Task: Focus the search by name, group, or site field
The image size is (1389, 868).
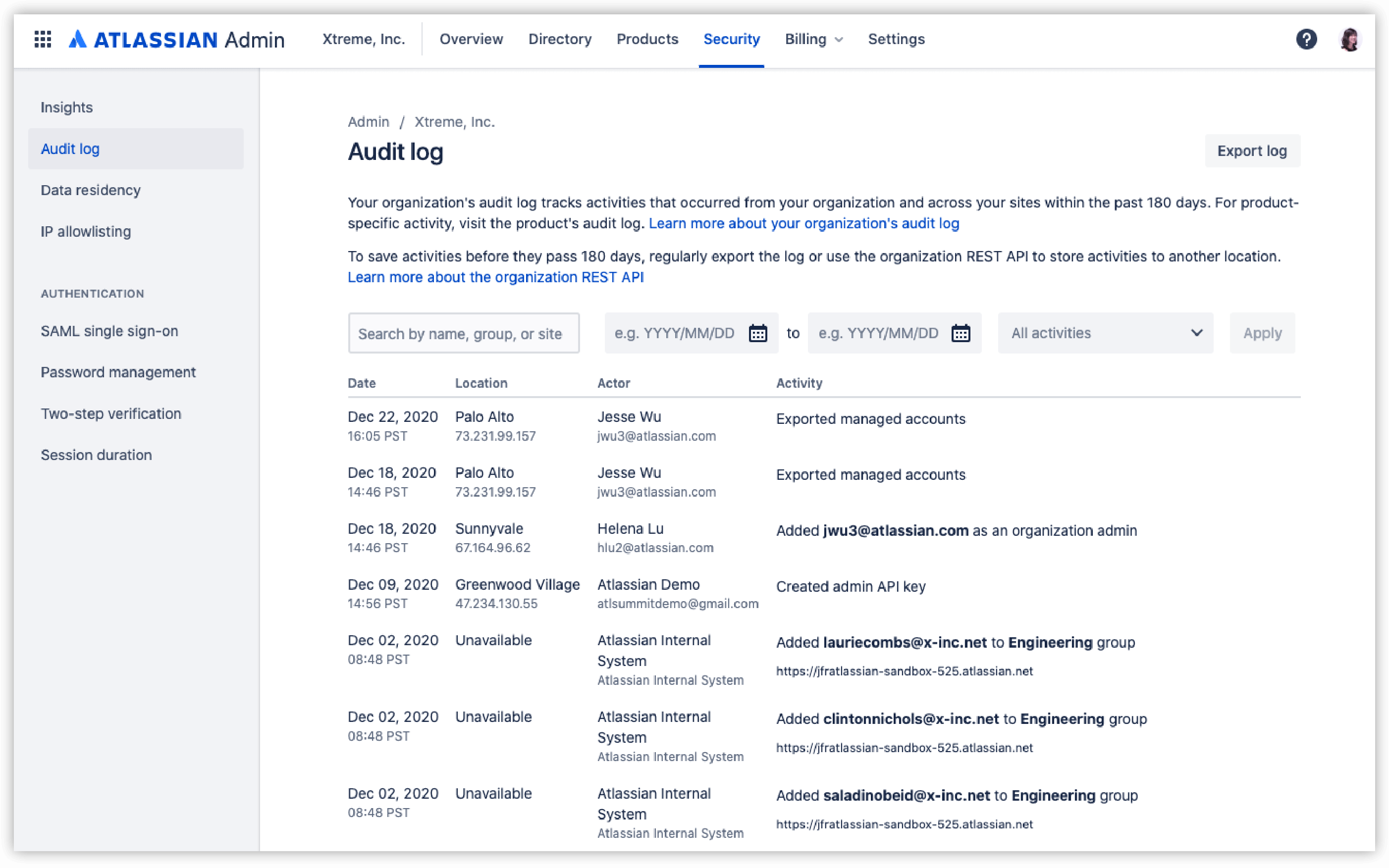Action: click(x=463, y=333)
